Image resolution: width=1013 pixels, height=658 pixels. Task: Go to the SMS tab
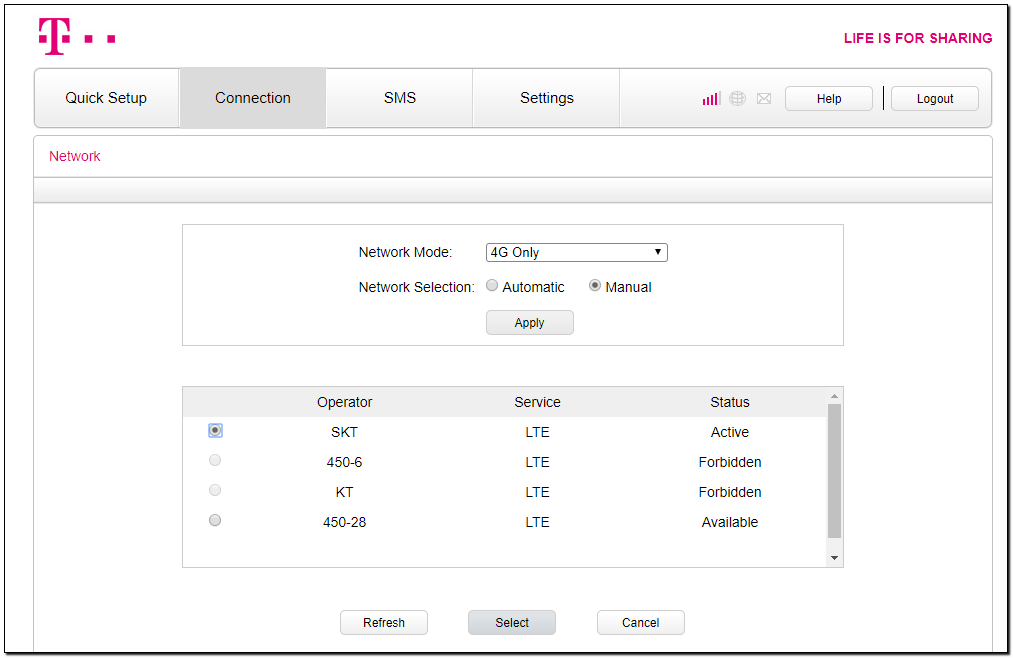pos(400,98)
